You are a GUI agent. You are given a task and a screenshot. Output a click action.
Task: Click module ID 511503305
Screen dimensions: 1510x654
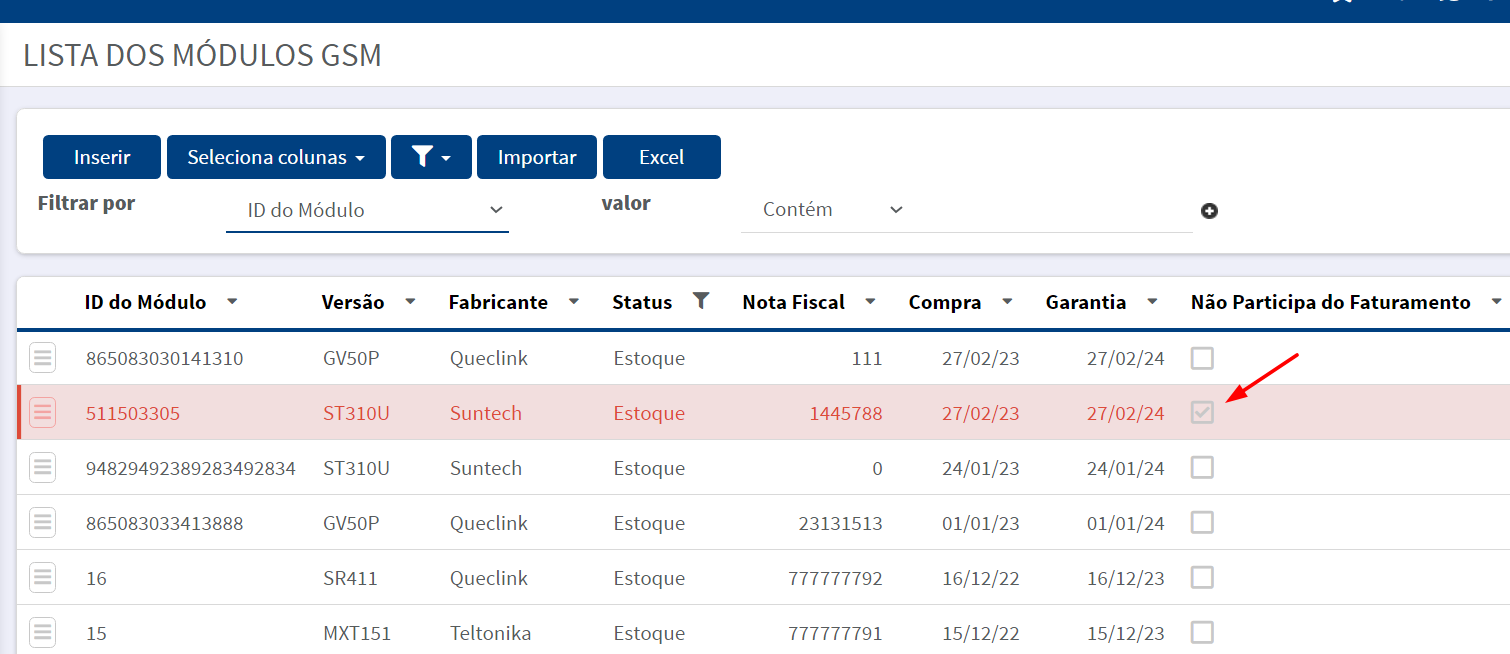(x=133, y=413)
